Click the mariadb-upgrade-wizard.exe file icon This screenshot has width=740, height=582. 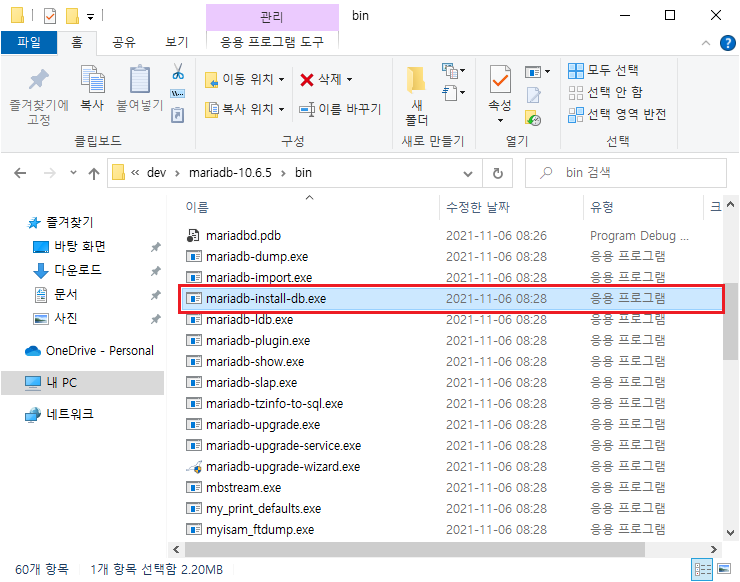point(194,467)
